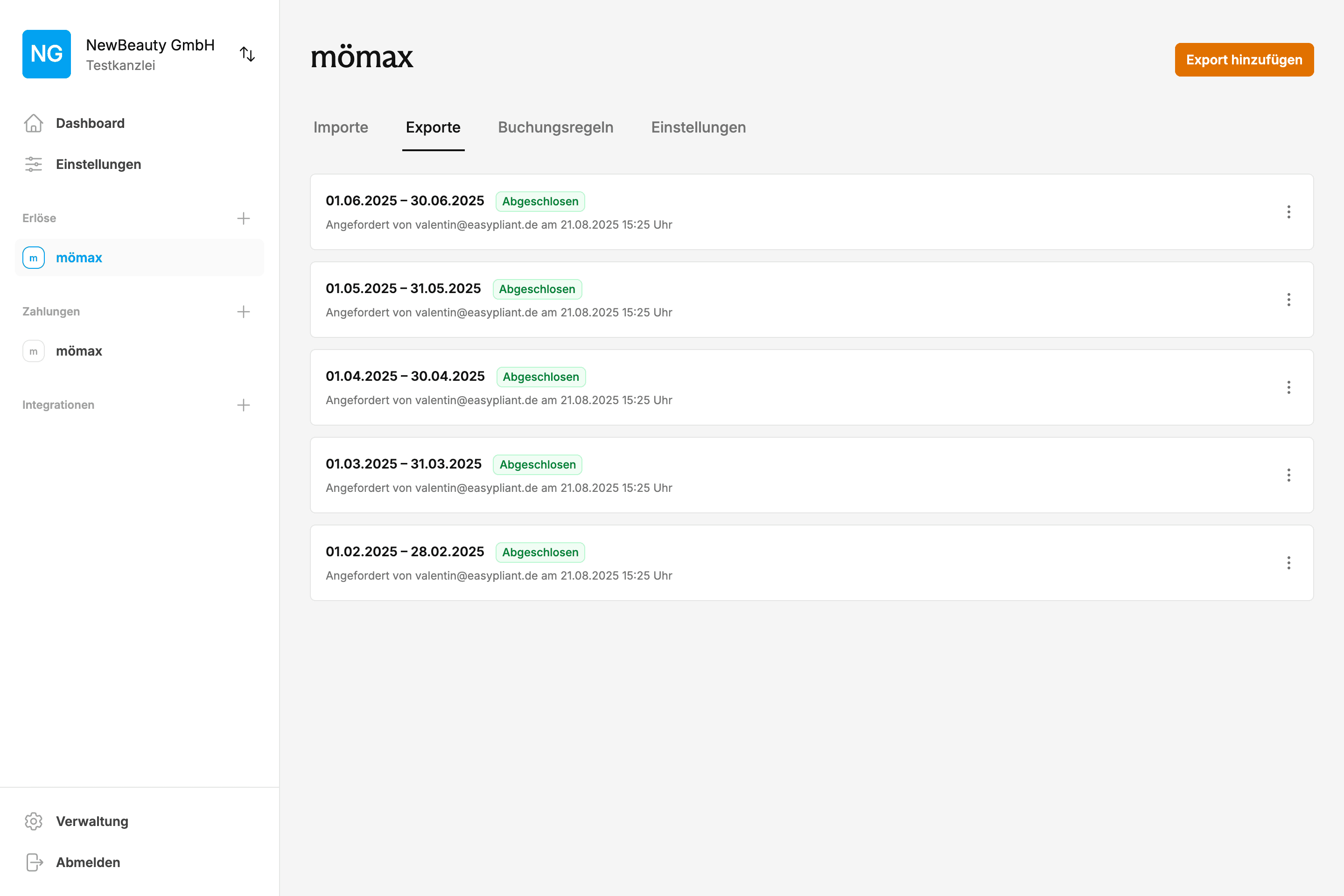Click the Abgeschlossen badge on the May export
The height and width of the screenshot is (896, 1344).
(537, 289)
